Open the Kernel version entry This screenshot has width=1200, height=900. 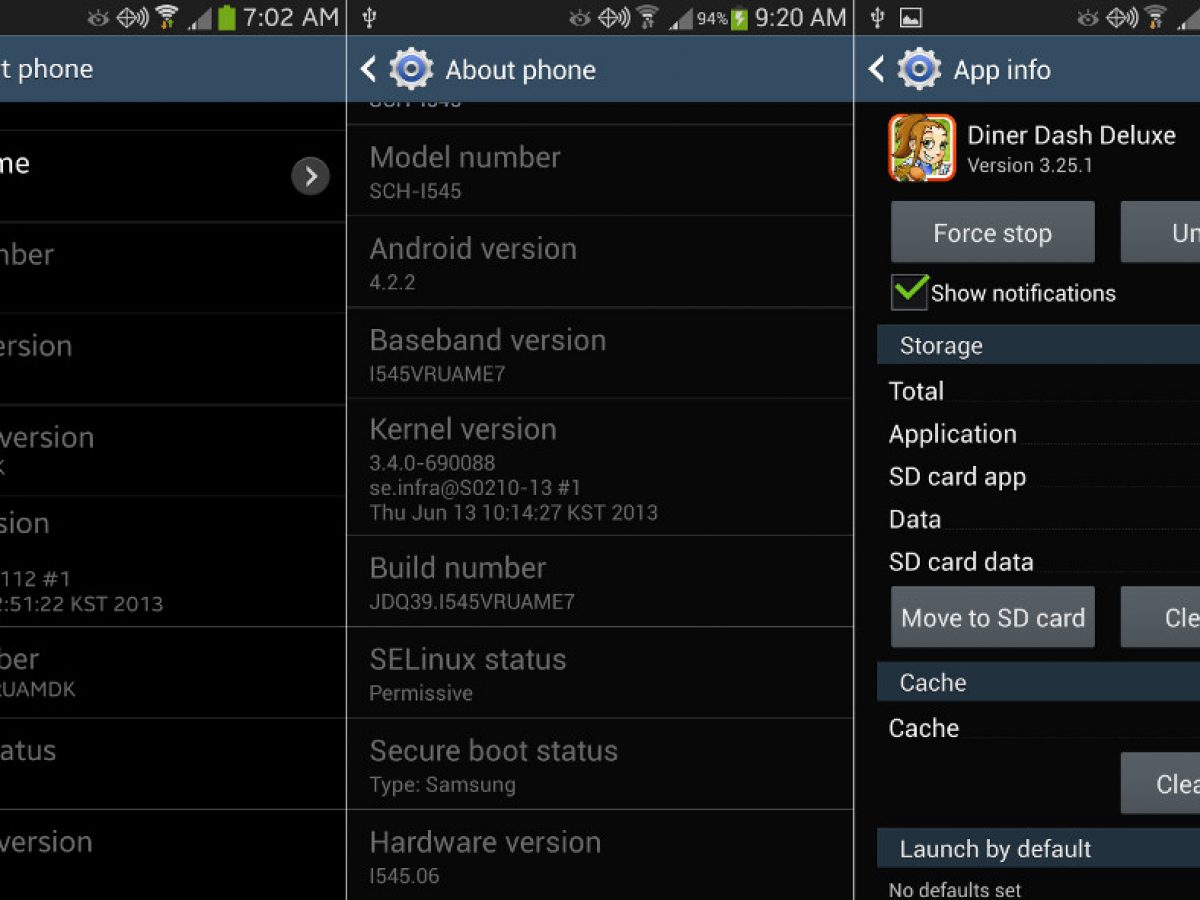[x=600, y=468]
